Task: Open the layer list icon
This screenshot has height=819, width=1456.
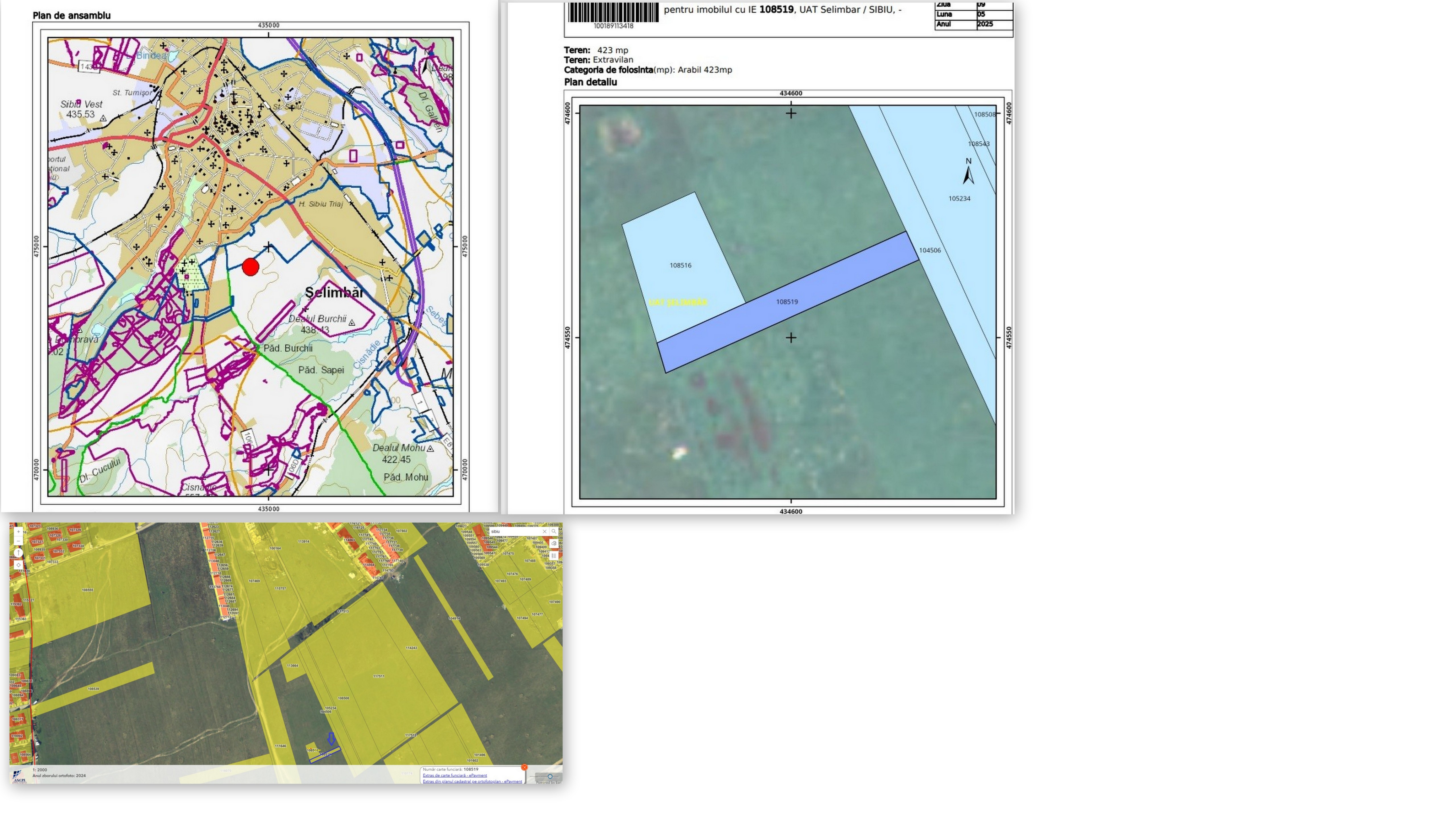Action: pyautogui.click(x=554, y=556)
